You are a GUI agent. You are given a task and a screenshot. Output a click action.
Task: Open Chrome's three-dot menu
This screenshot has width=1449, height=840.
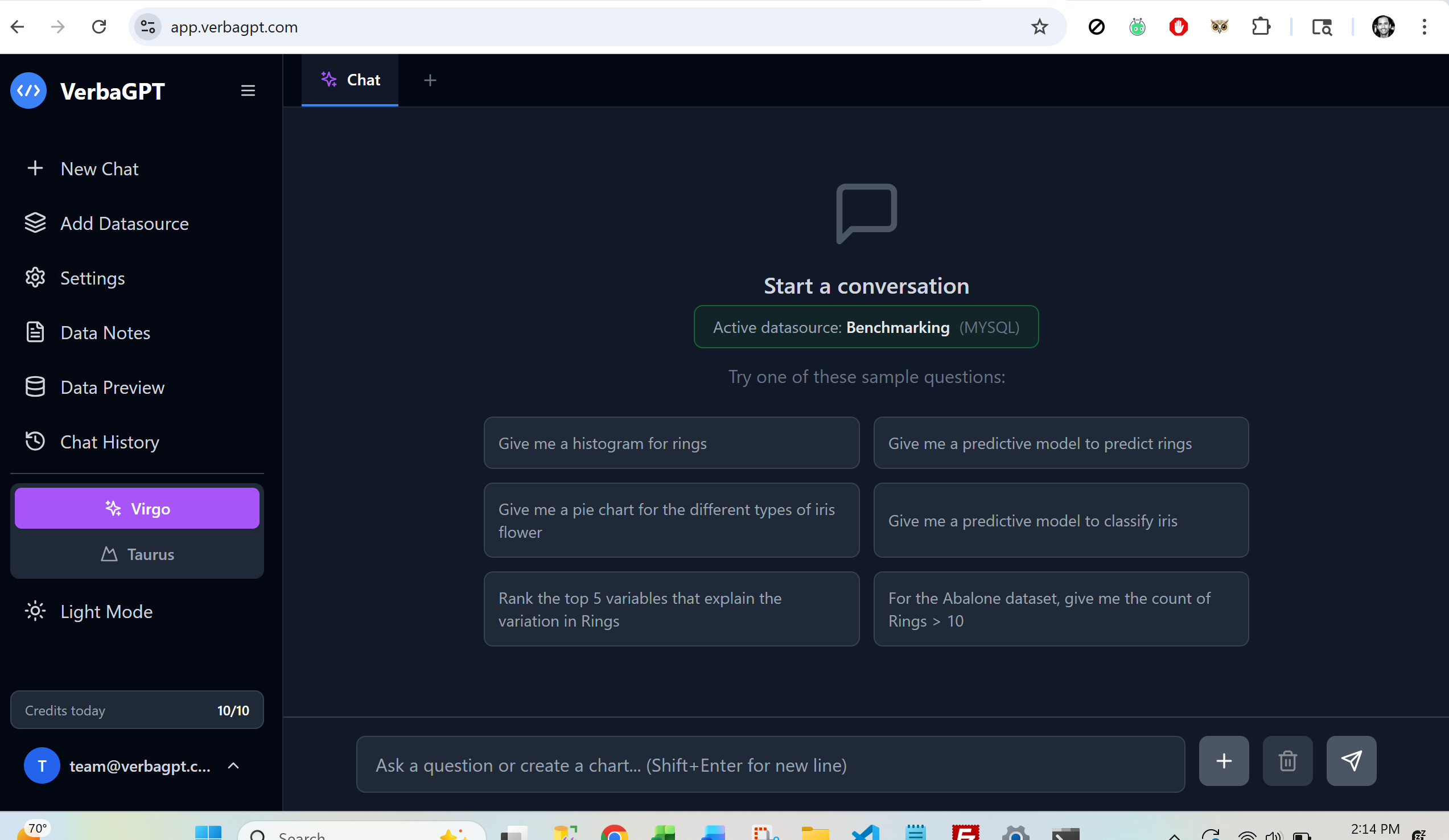click(x=1425, y=26)
